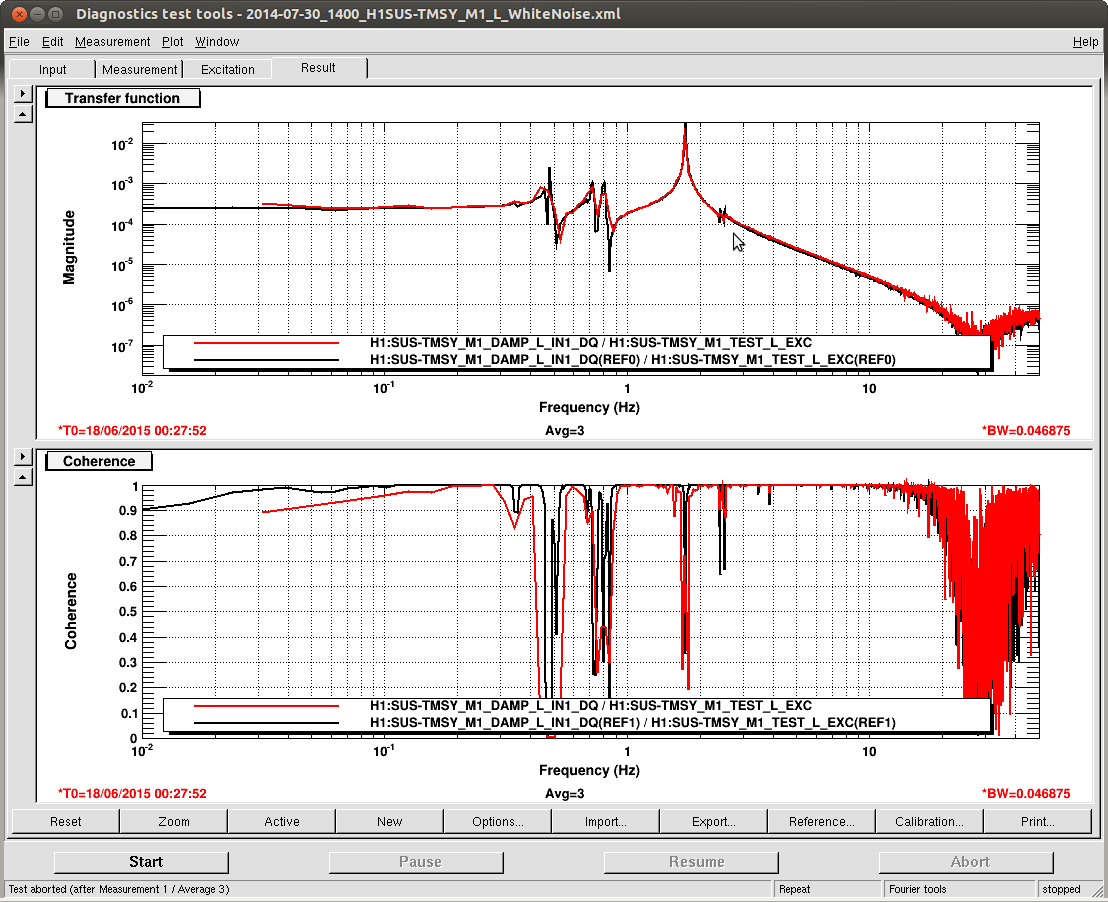Screen dimensions: 1108x902
Task: Click the Repeat status field
Action: 828,889
